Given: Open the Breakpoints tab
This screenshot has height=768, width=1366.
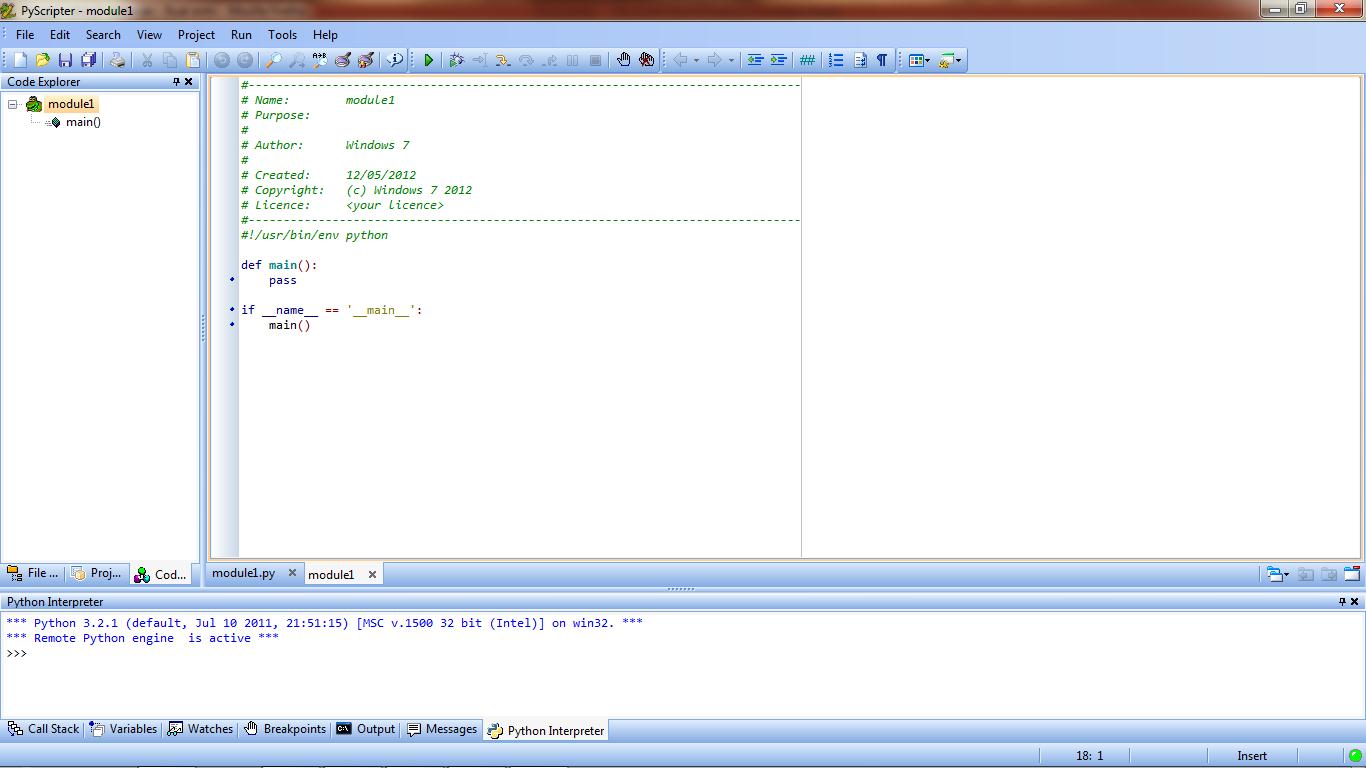Looking at the screenshot, I should tap(285, 730).
